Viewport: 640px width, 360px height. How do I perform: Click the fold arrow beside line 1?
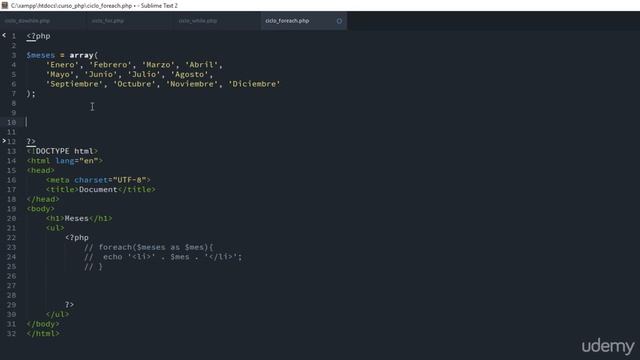pyautogui.click(x=4, y=36)
